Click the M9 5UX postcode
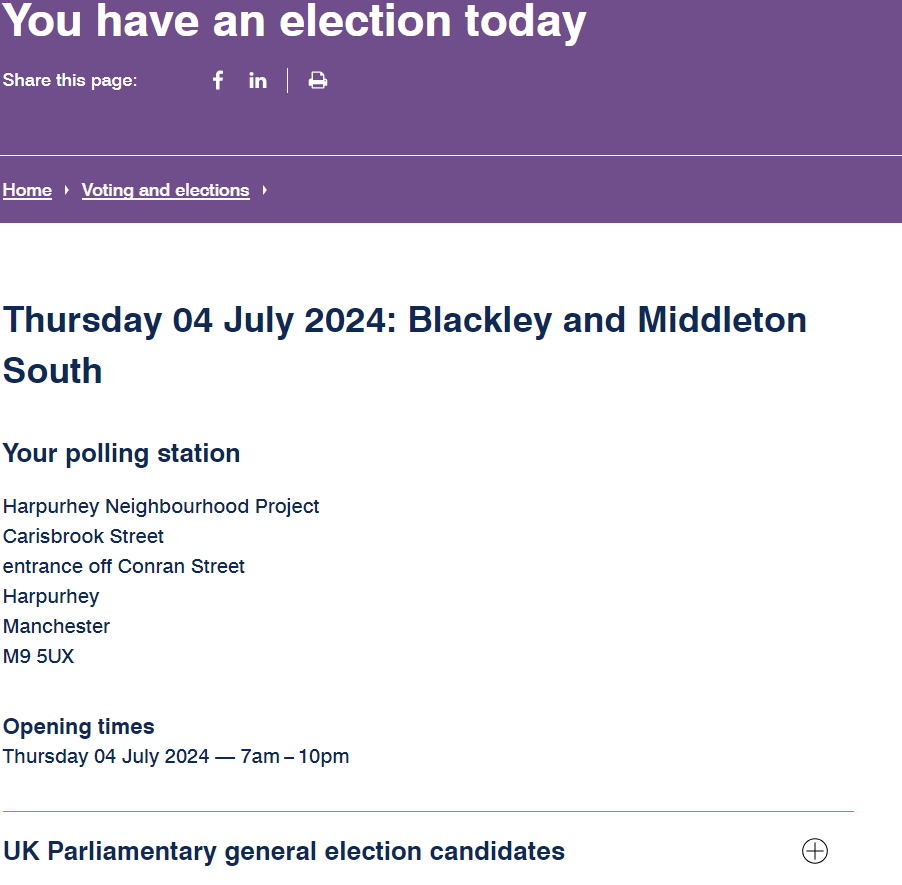Viewport: 902px width, 885px height. pos(39,656)
